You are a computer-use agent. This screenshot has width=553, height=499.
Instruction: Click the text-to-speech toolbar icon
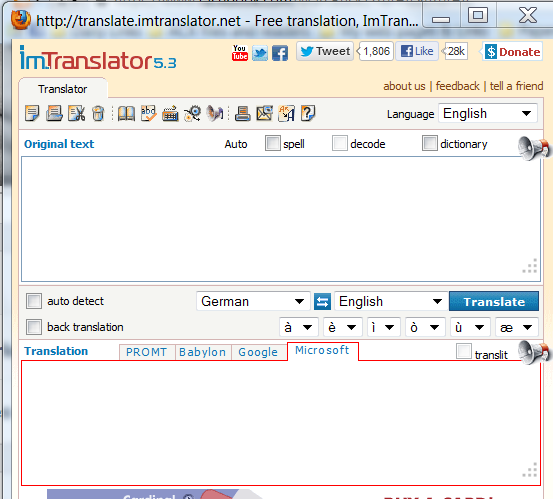coord(215,114)
